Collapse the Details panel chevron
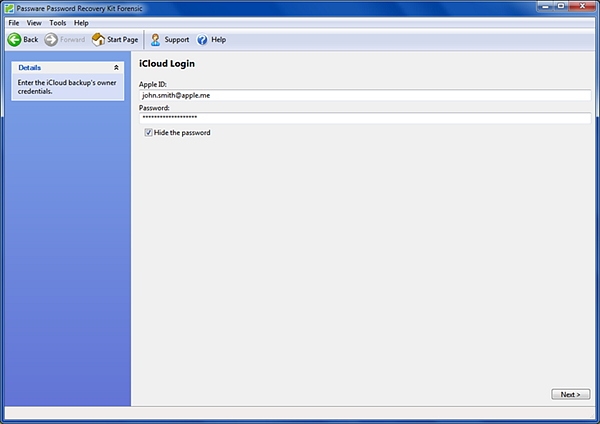The image size is (600, 424). (116, 68)
